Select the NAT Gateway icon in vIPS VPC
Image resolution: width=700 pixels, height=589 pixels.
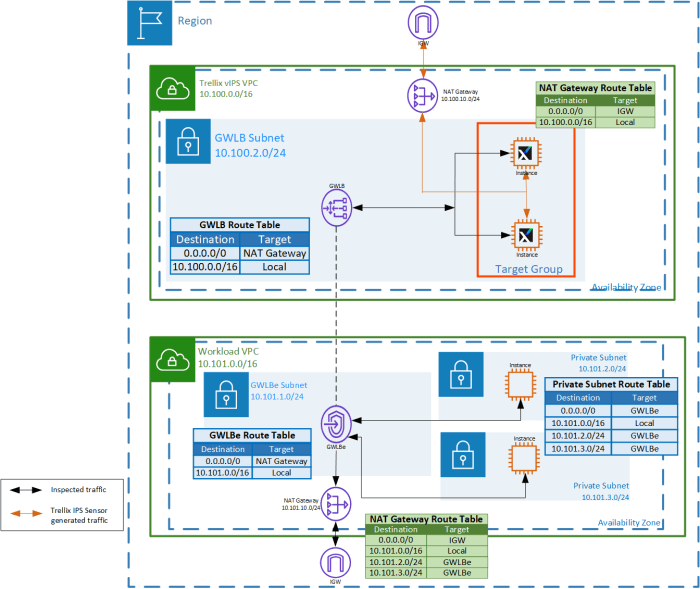[422, 96]
